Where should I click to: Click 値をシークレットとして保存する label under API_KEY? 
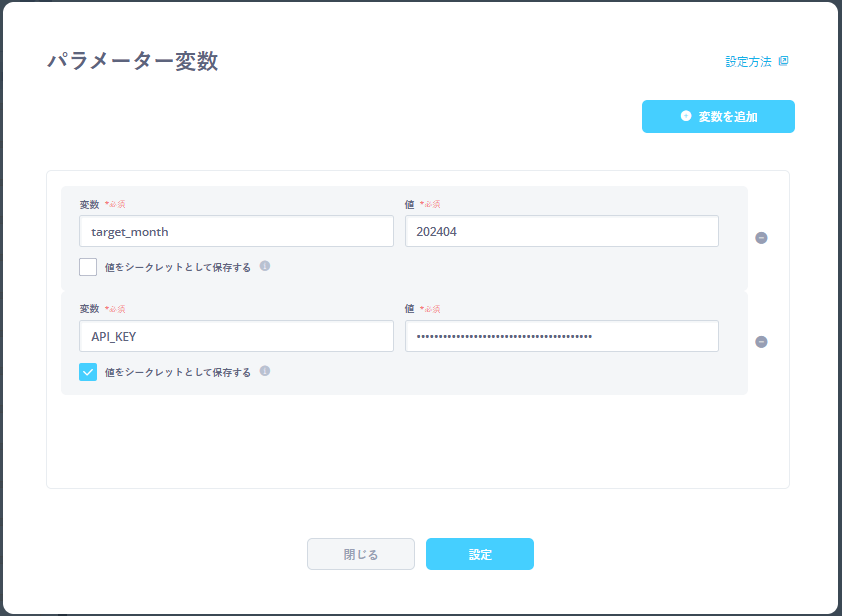coord(177,372)
